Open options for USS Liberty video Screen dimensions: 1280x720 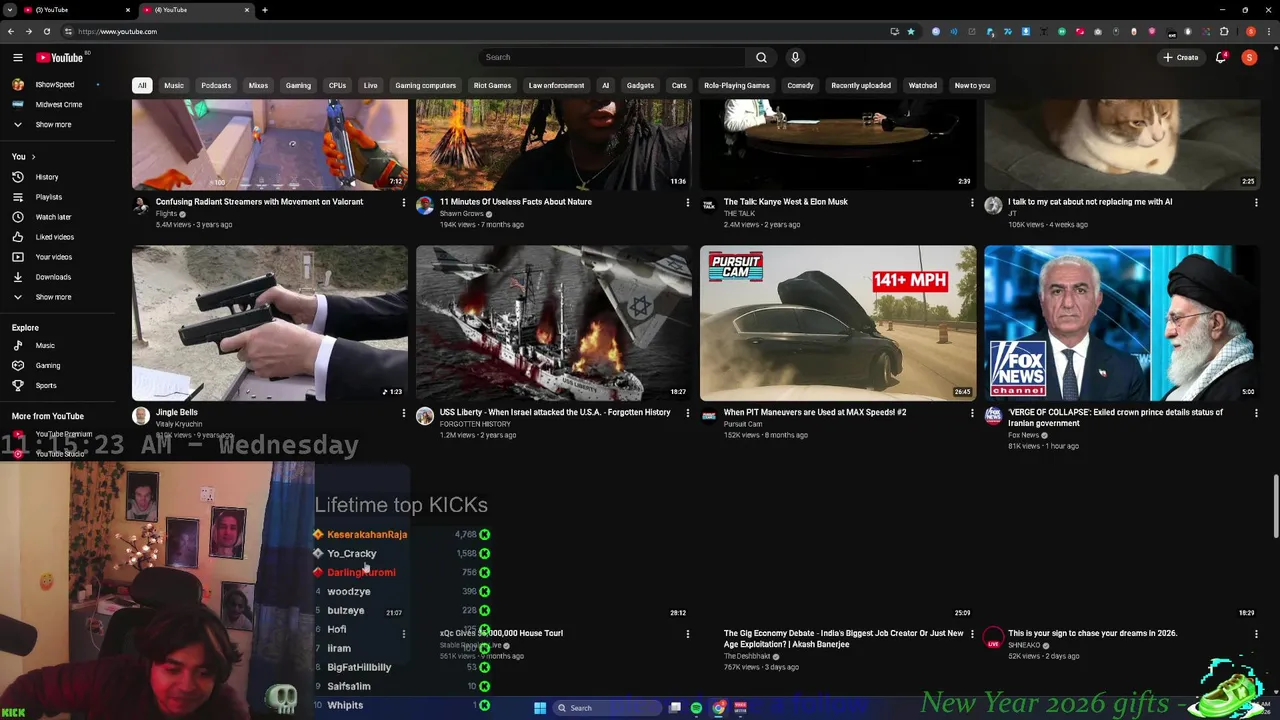687,412
